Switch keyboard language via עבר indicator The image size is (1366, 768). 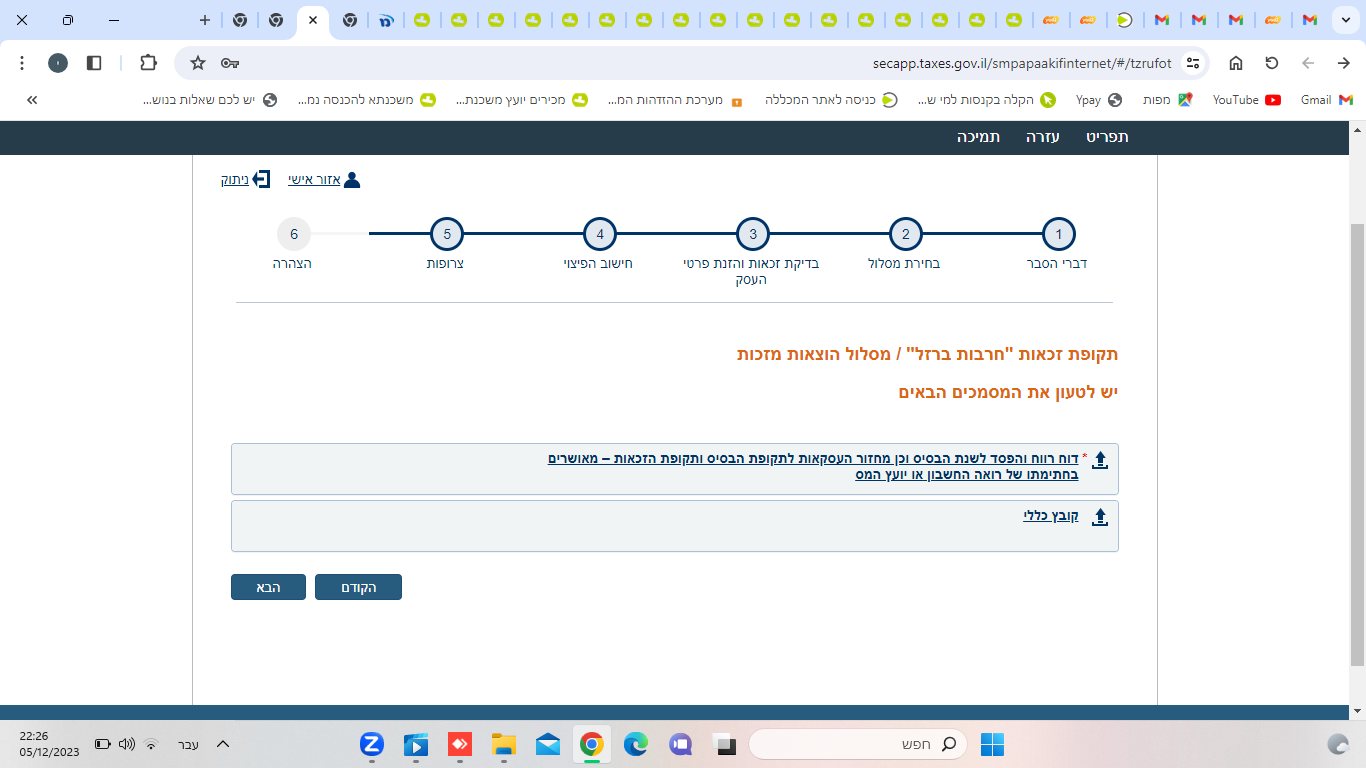(187, 744)
